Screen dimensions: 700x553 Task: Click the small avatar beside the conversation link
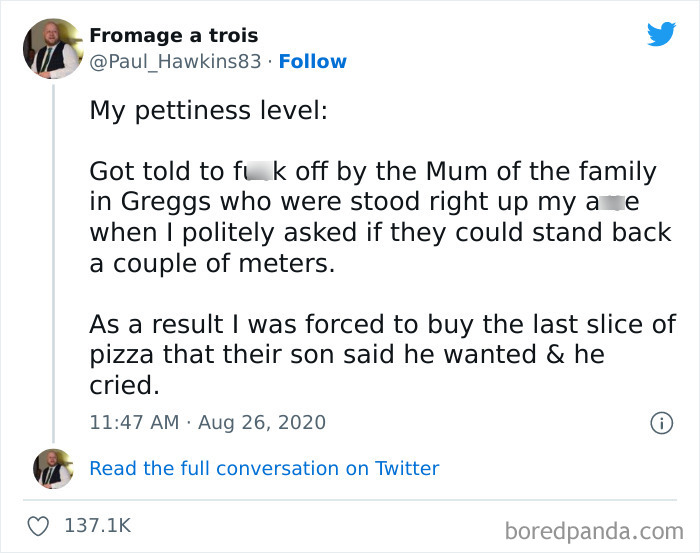coord(52,468)
